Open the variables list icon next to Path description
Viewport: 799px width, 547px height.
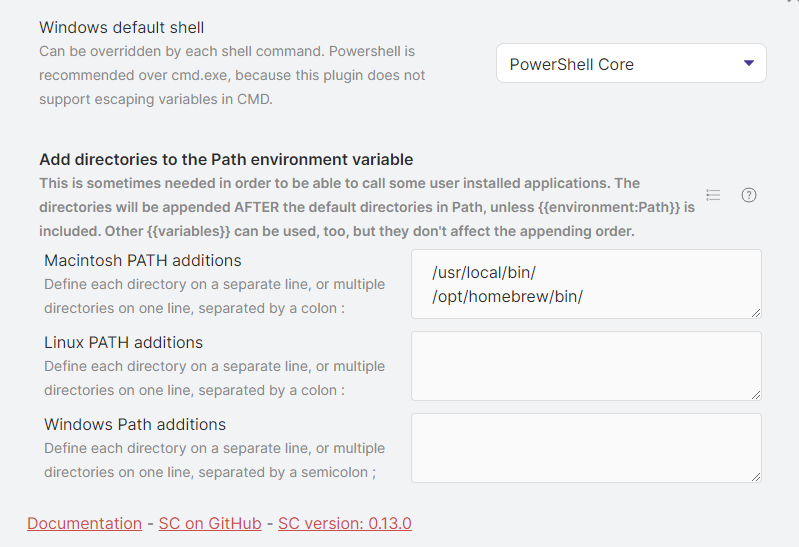point(713,195)
